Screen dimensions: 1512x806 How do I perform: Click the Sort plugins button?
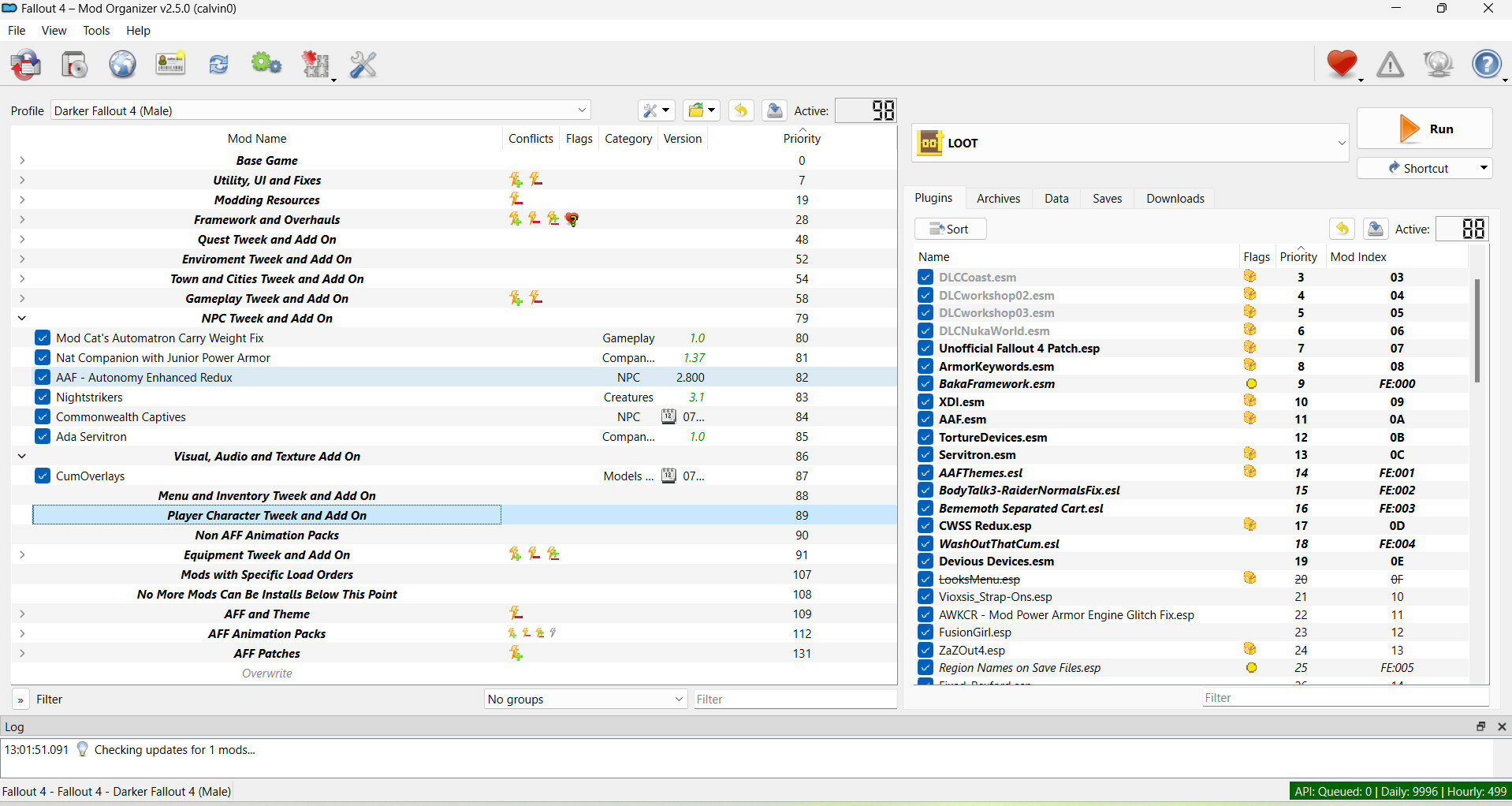click(950, 229)
